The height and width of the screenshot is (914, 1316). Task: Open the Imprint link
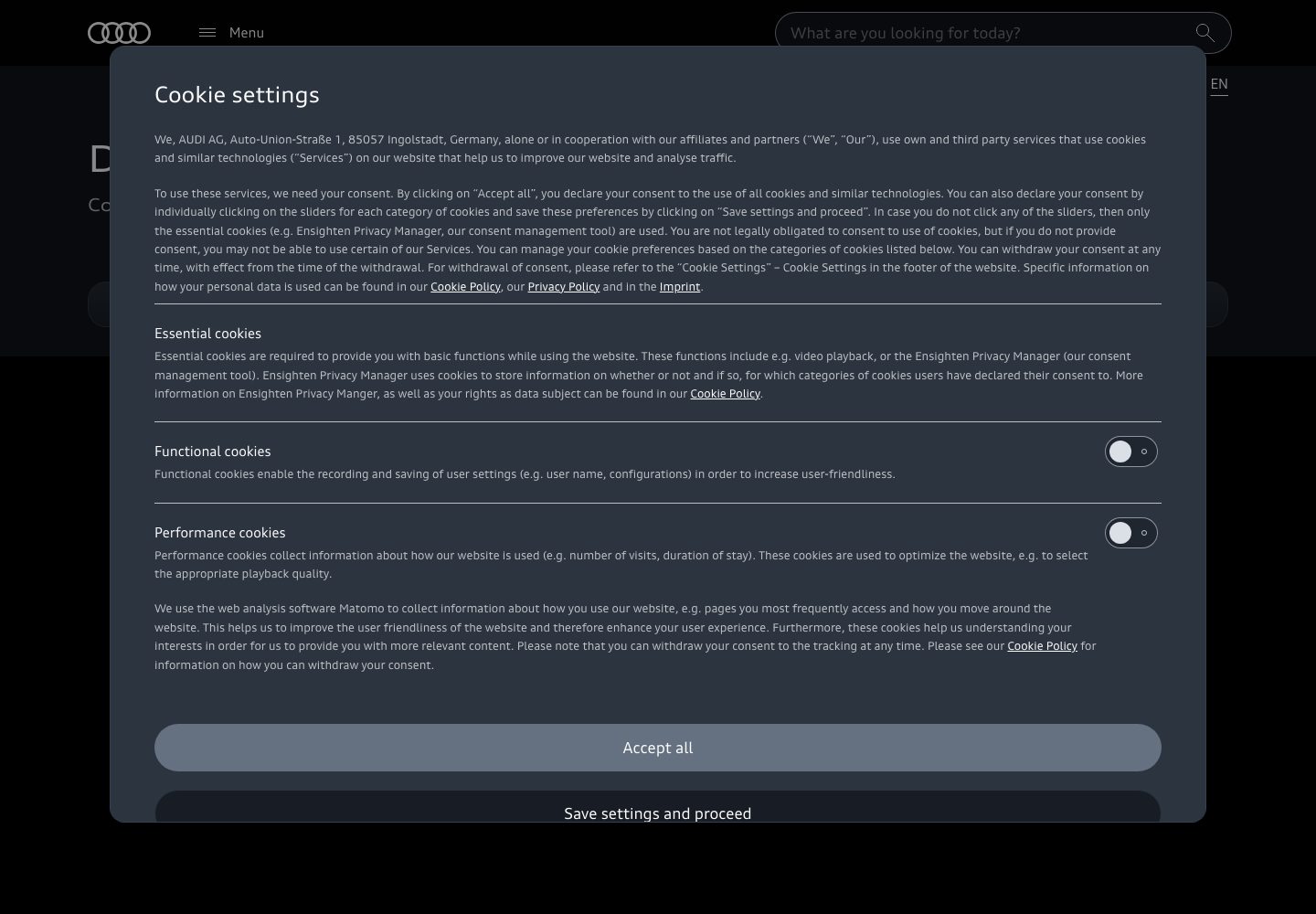(680, 287)
